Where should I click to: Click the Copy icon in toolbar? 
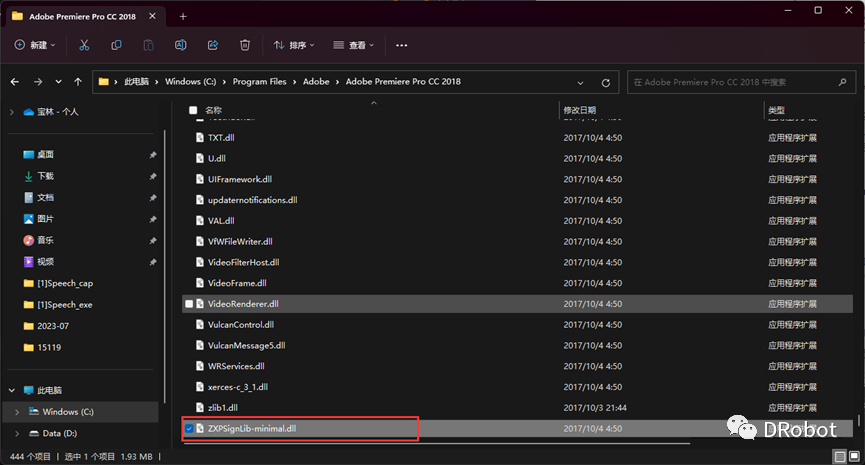point(116,45)
